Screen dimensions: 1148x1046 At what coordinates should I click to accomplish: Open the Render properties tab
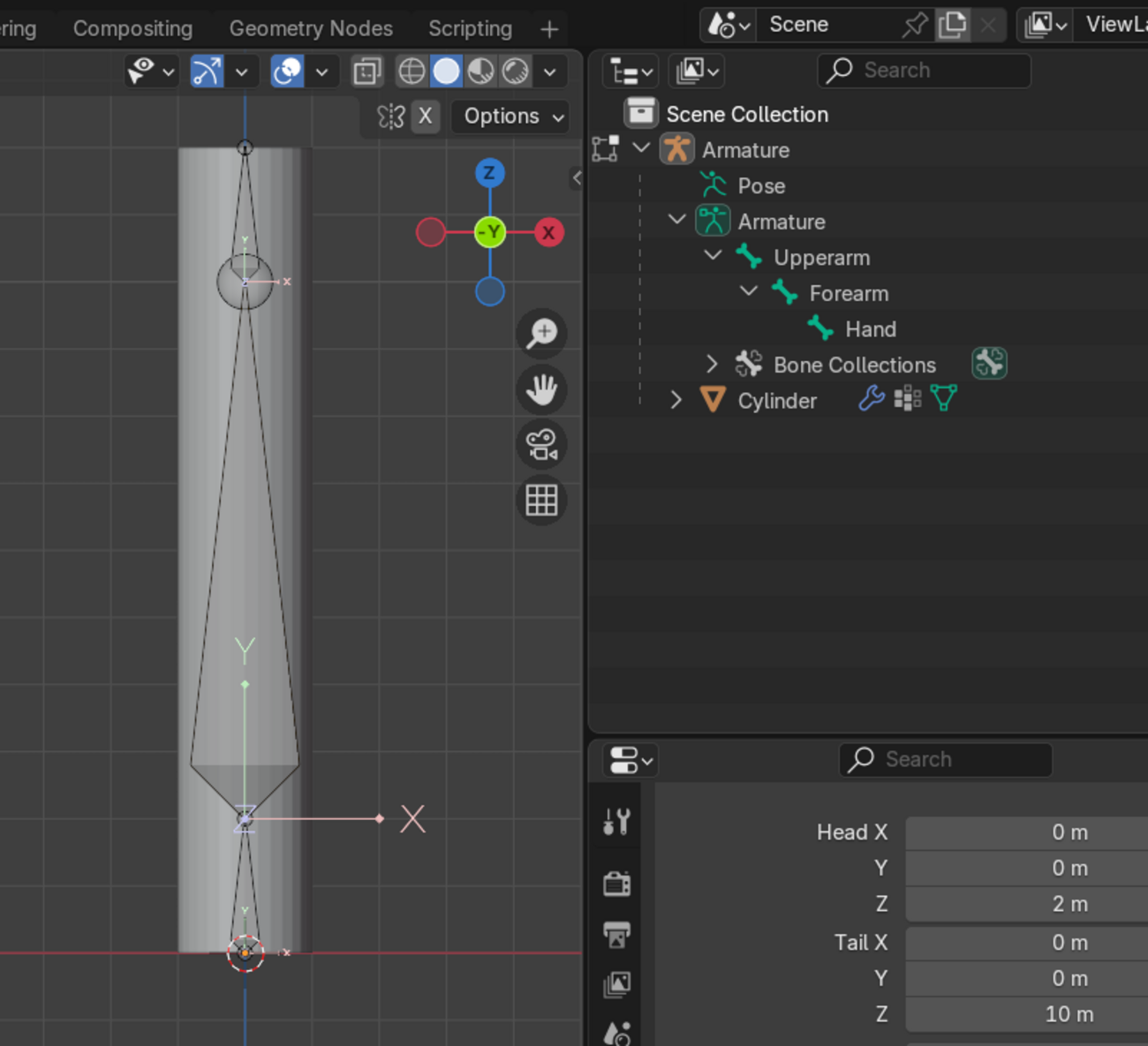click(616, 883)
